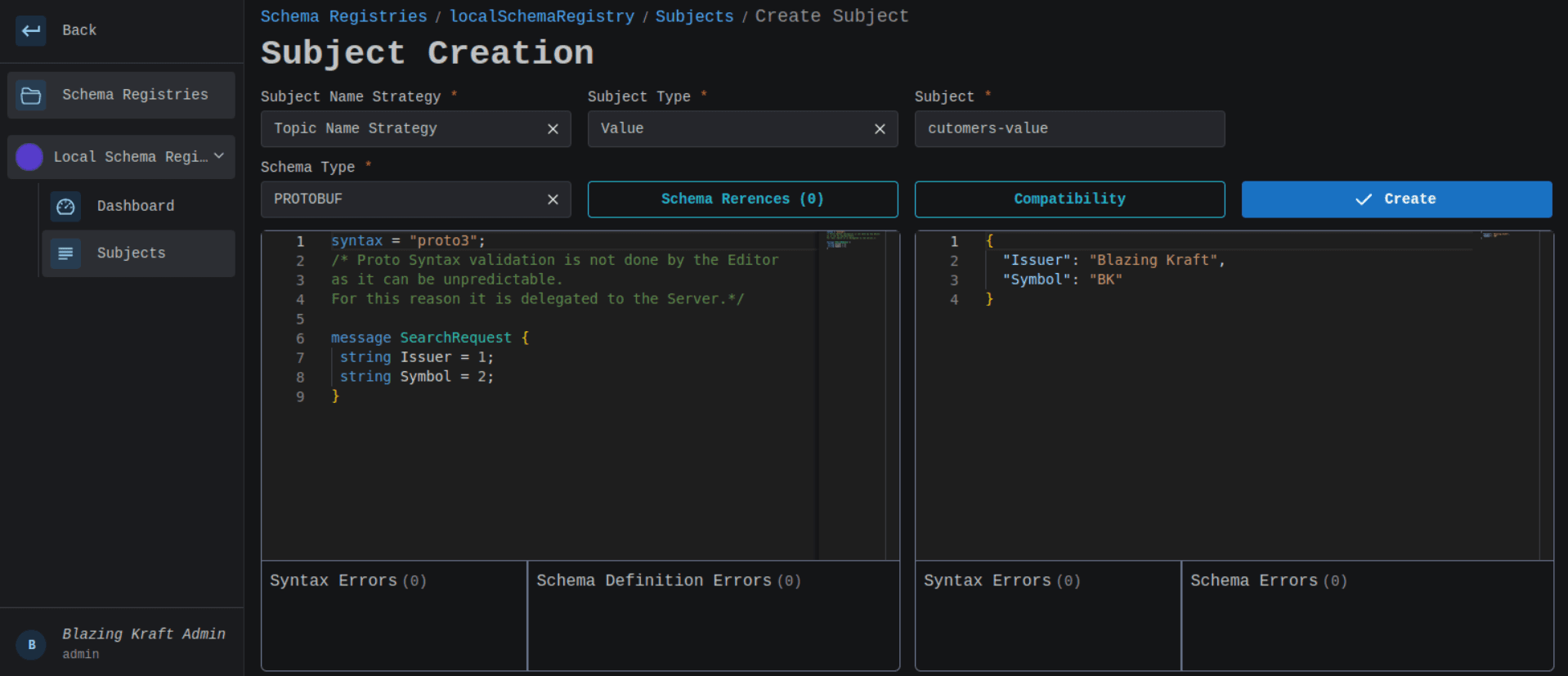This screenshot has height=676, width=1568.
Task: Click the purple Local Schema Registry avatar
Action: pyautogui.click(x=29, y=157)
